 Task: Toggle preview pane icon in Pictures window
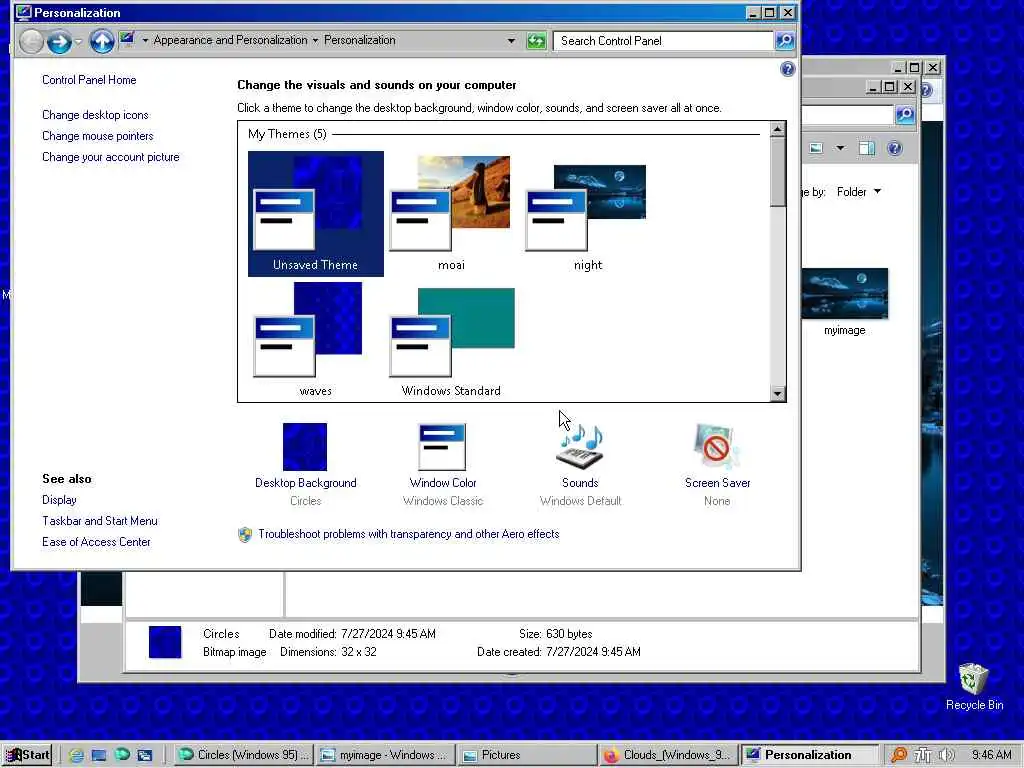[867, 148]
